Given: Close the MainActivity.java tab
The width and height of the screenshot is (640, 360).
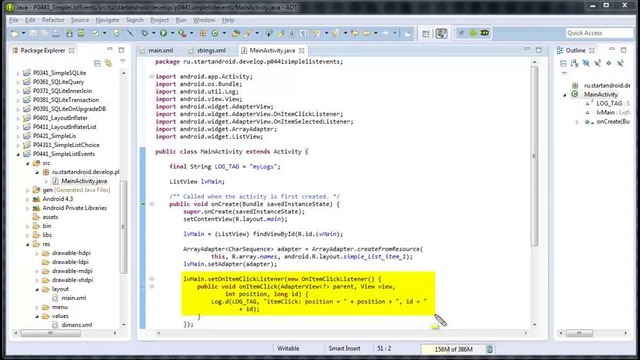Looking at the screenshot, I should tap(302, 51).
